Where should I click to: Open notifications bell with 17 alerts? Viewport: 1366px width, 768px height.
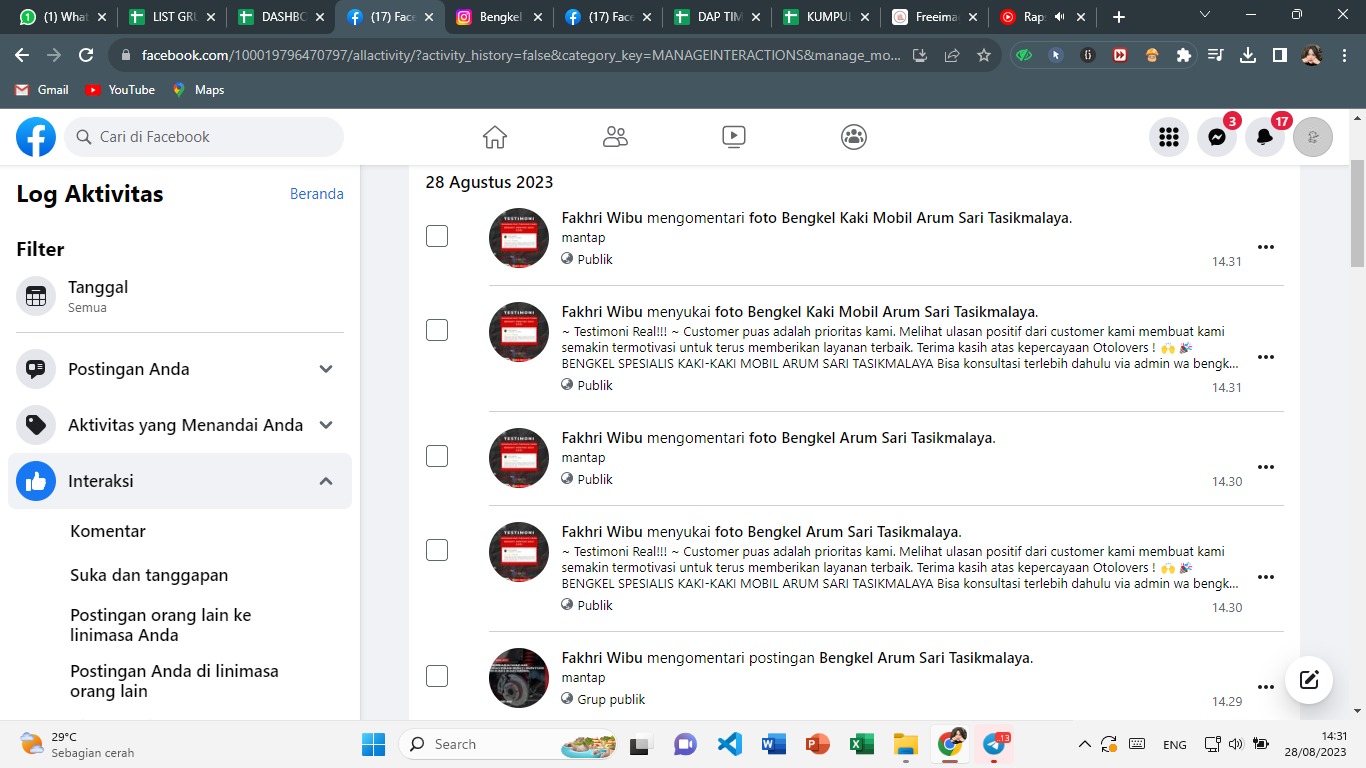tap(1265, 137)
